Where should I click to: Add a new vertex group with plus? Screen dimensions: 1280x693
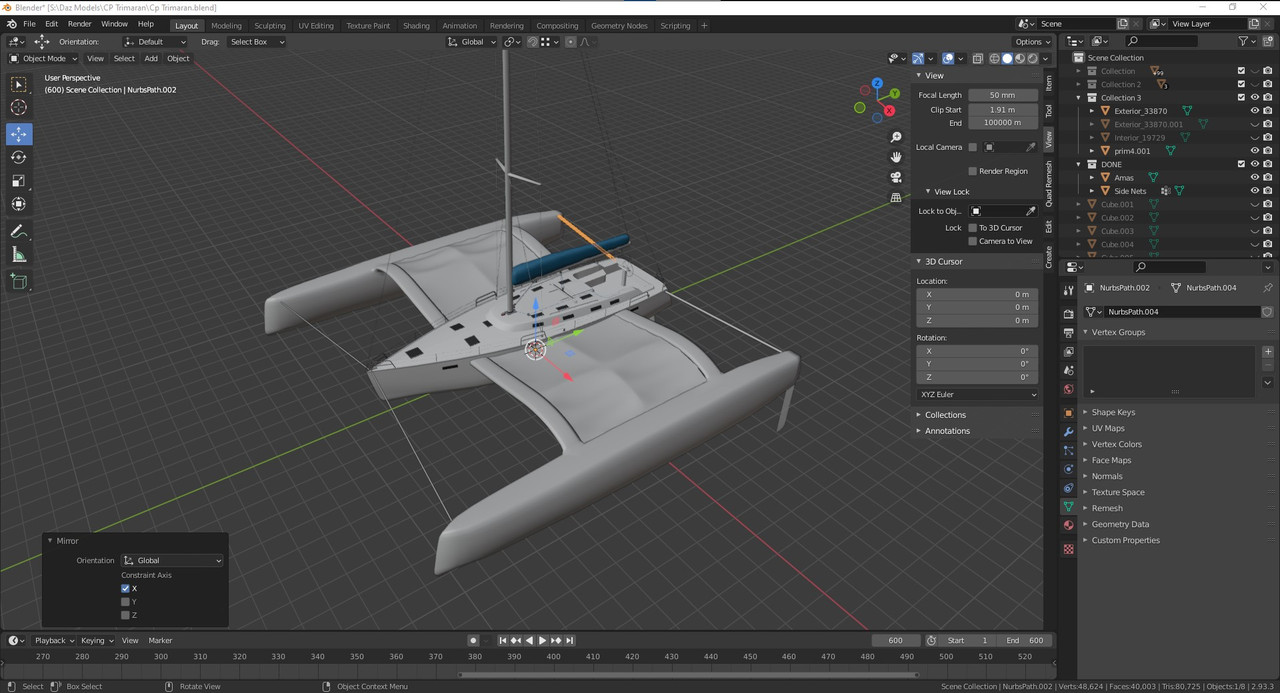pyautogui.click(x=1268, y=352)
